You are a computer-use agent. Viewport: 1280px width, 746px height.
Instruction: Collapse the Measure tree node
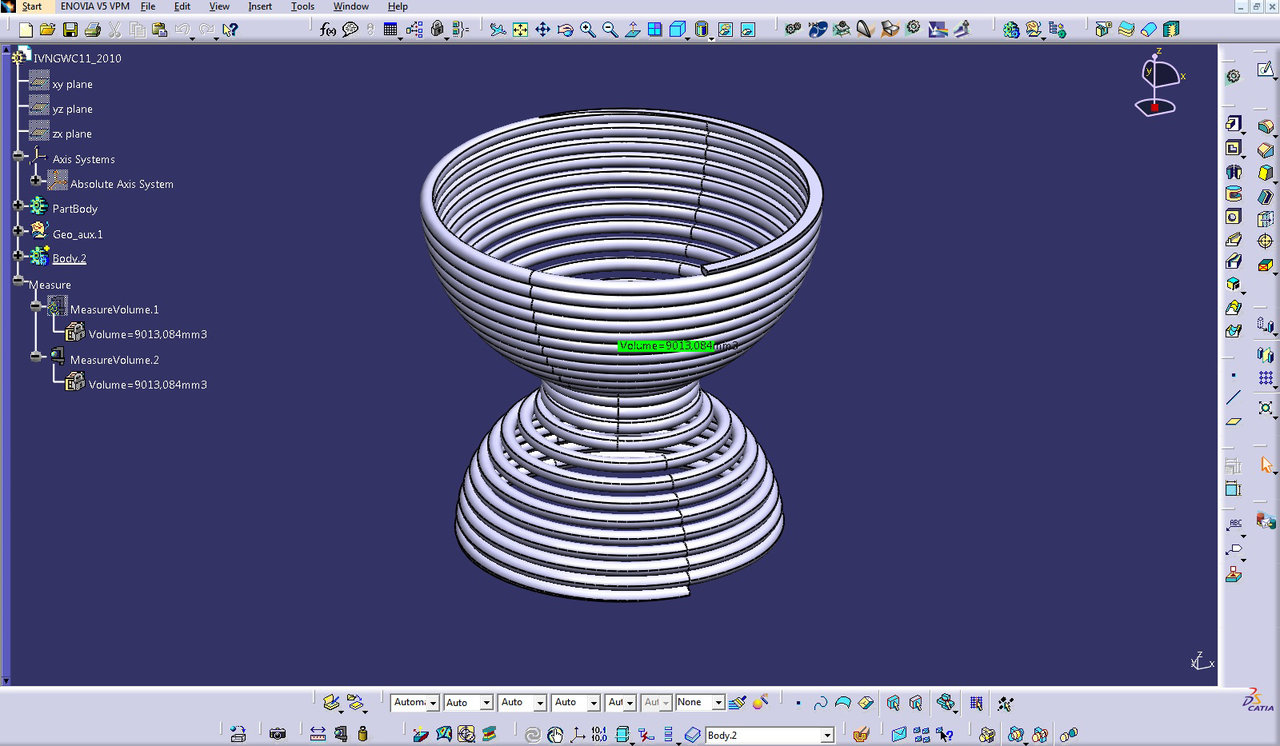click(18, 282)
